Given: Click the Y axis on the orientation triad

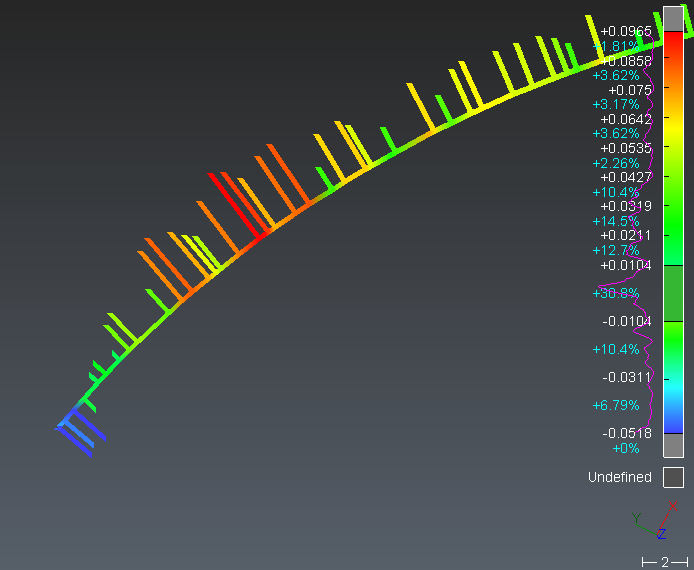Looking at the screenshot, I should point(637,518).
